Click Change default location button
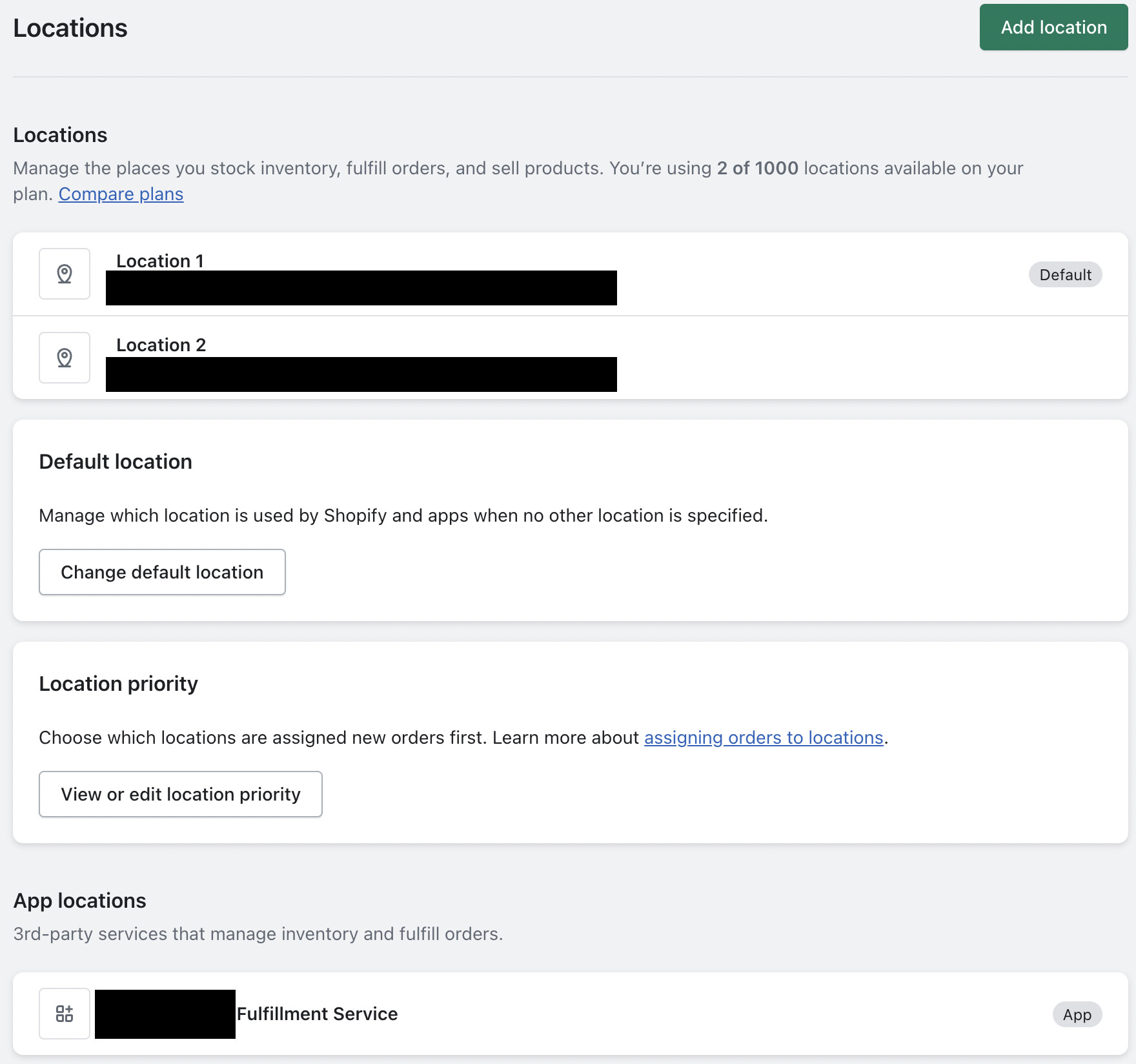1136x1064 pixels. 162,572
